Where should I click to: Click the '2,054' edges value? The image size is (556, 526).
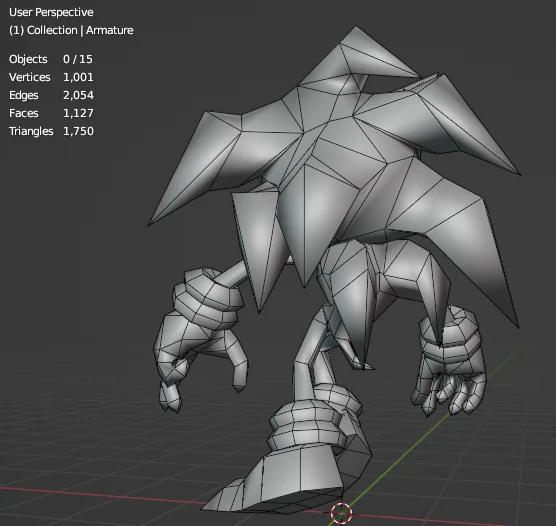click(78, 95)
